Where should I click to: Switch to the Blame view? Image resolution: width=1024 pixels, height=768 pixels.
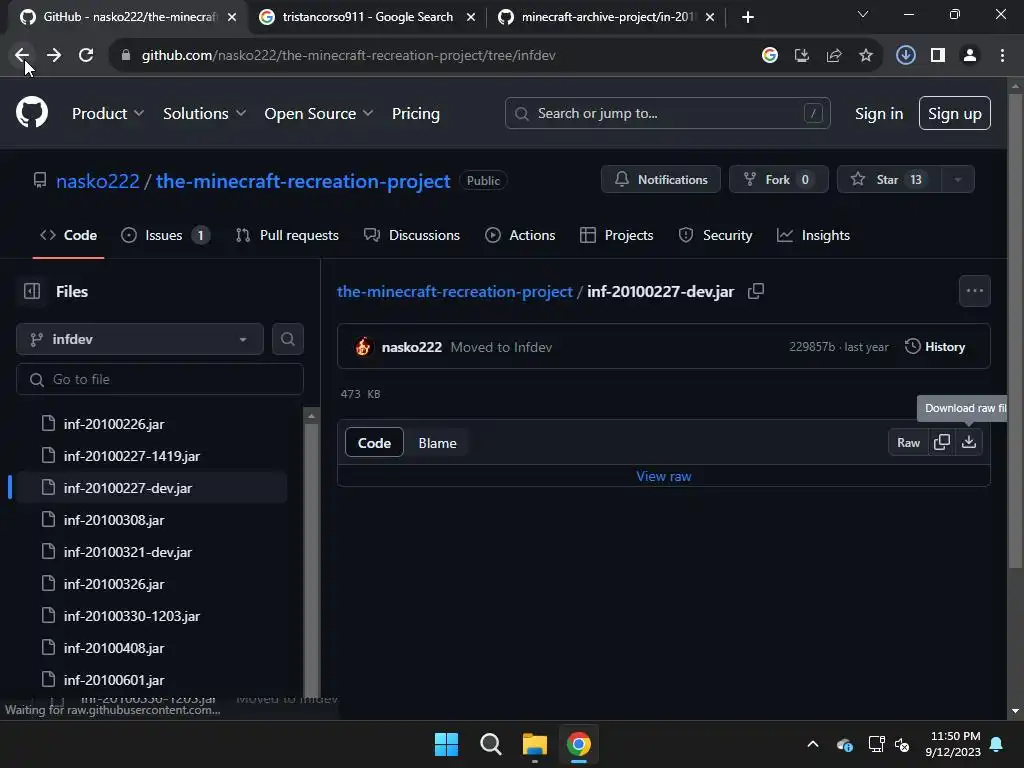click(x=437, y=443)
